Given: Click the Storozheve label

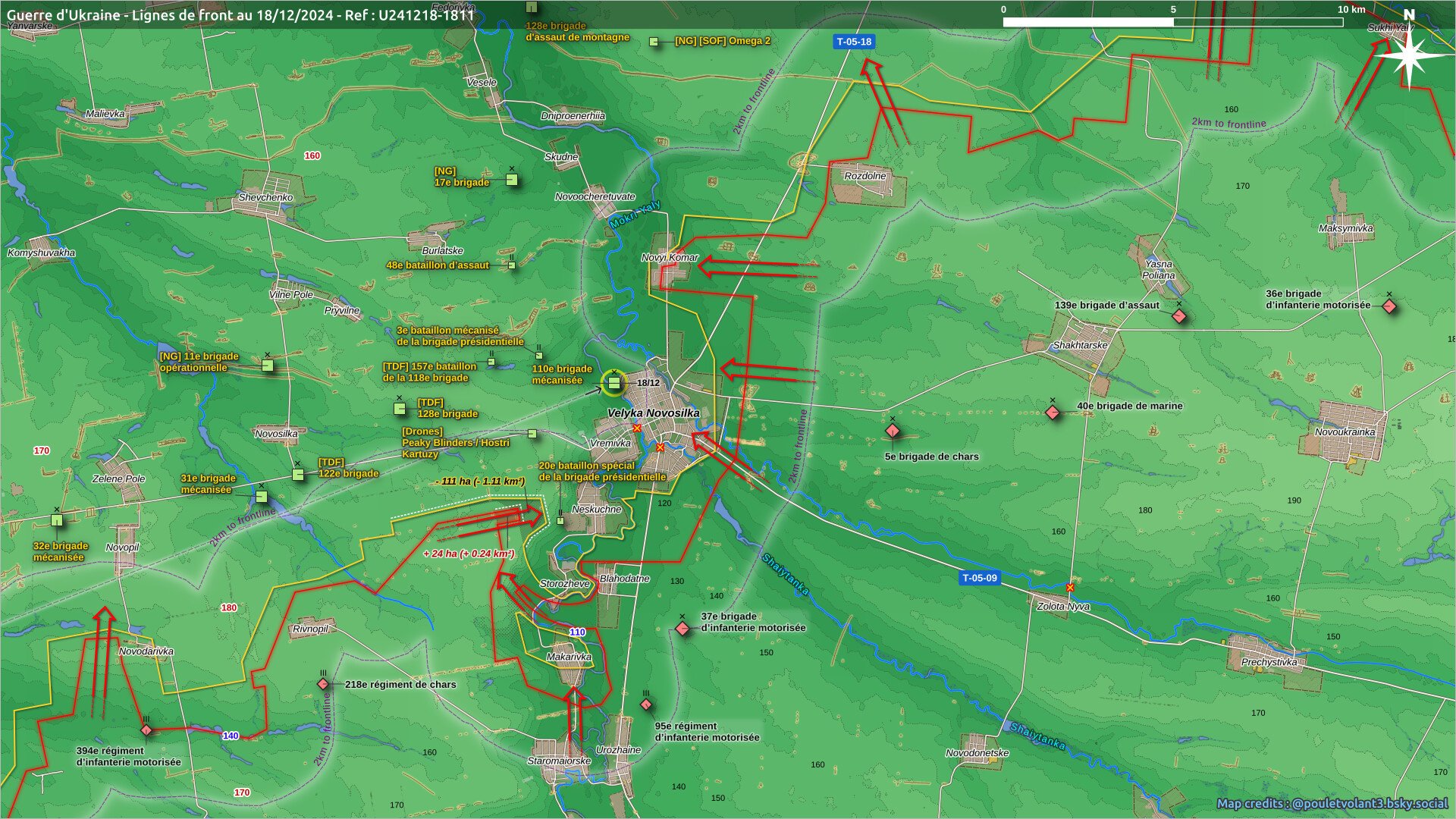Looking at the screenshot, I should [x=565, y=584].
